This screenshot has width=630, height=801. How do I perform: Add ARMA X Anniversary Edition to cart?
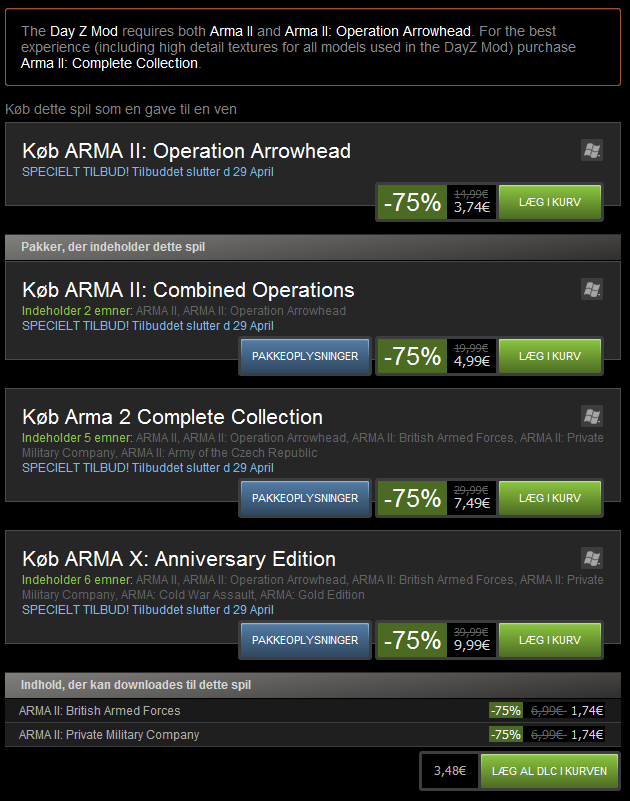pos(550,640)
